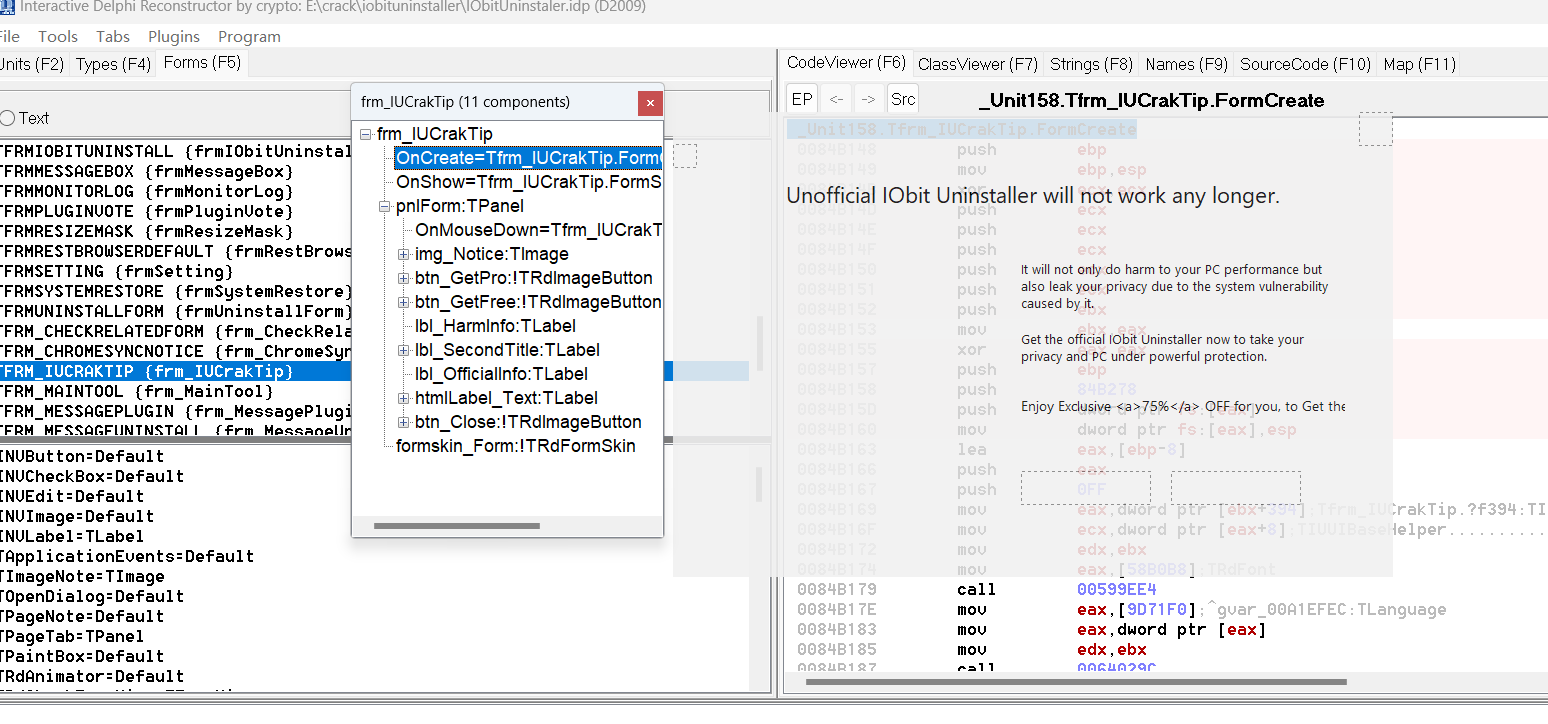
Task: Select FRM_MESSAGEPLUGIN form in list
Action: tap(176, 411)
